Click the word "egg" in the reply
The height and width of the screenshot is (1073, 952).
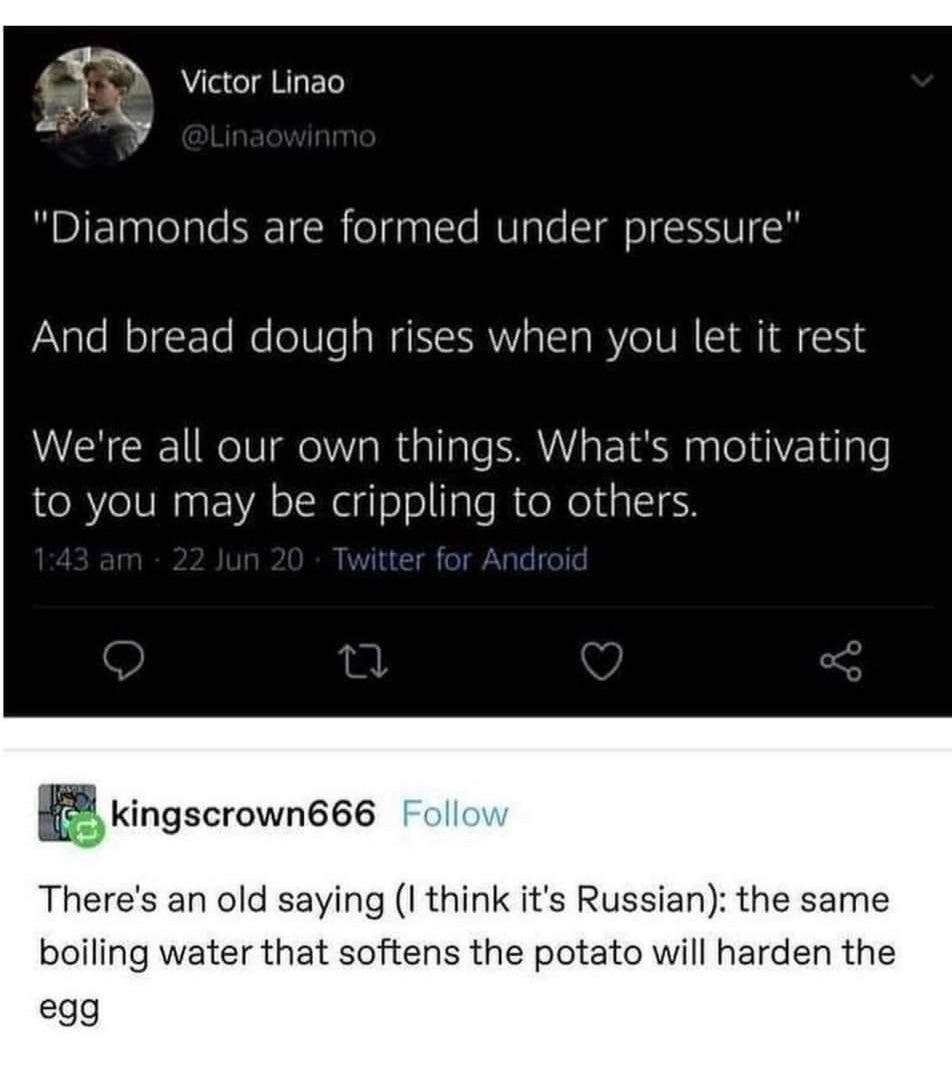69,1008
